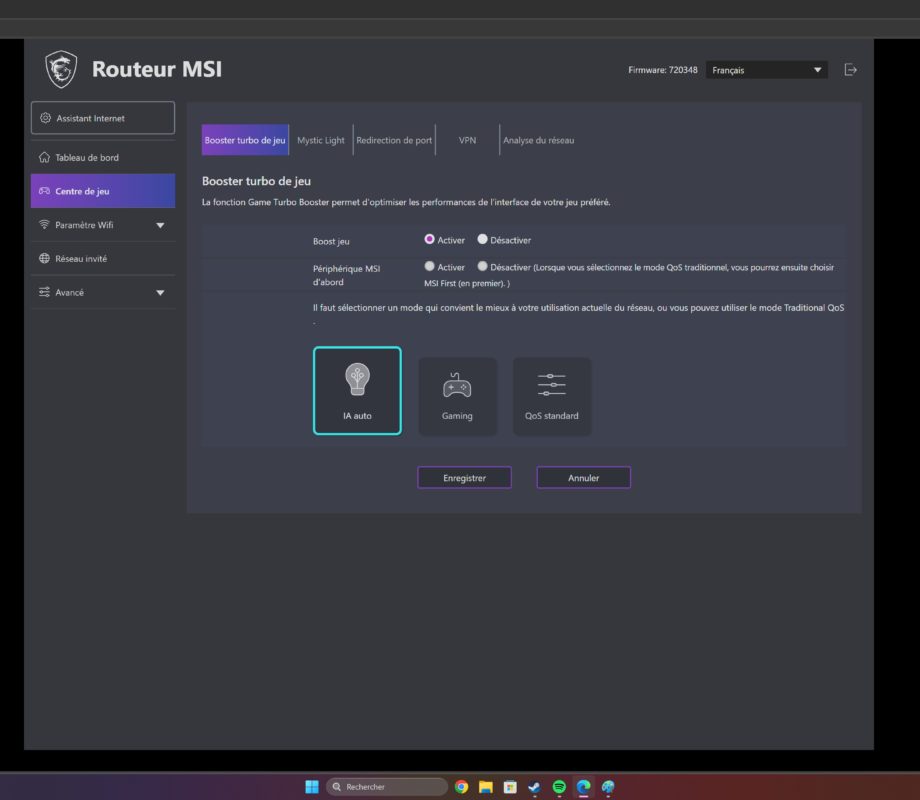Switch to the Mystic Light tab
Screen dimensions: 920x800
coord(321,140)
